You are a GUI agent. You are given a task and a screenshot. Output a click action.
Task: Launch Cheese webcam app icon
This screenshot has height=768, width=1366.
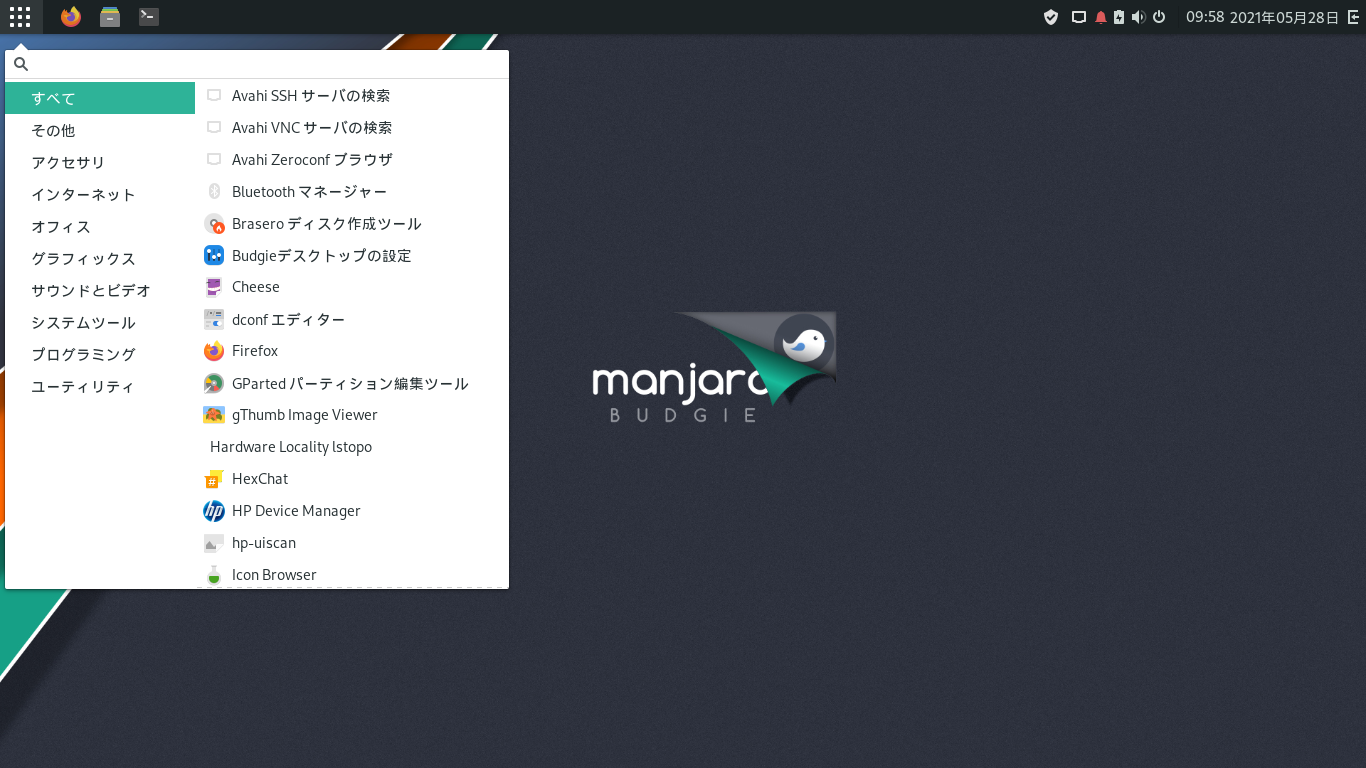point(214,287)
